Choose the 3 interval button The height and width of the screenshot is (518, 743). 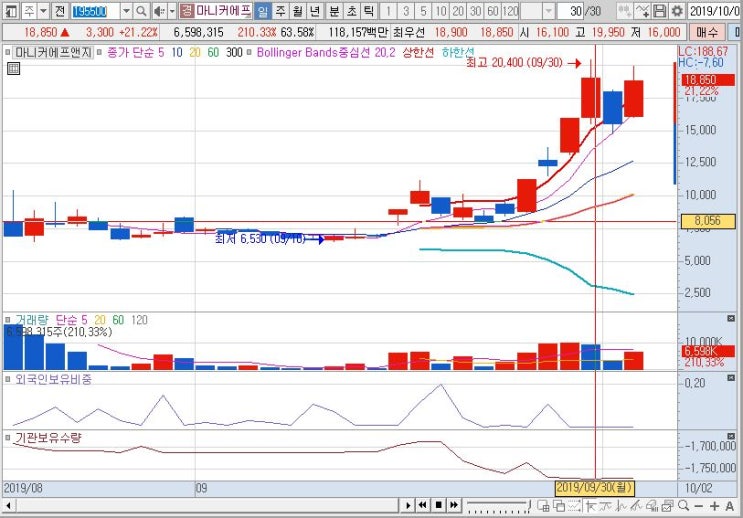pyautogui.click(x=406, y=11)
